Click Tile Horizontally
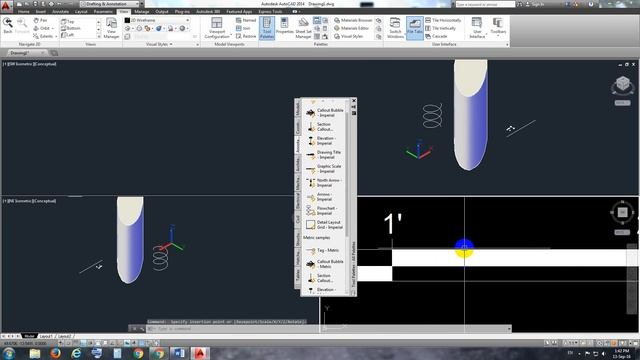This screenshot has width=640, height=360. pos(443,20)
